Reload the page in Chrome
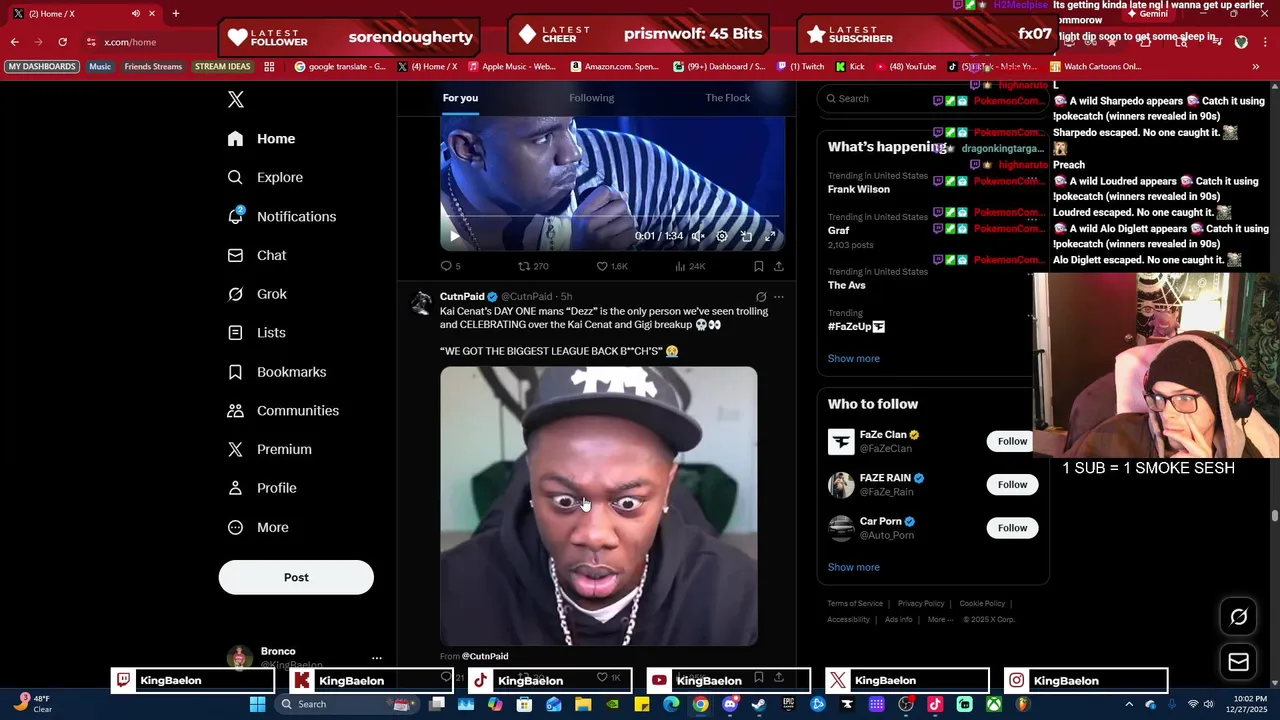The height and width of the screenshot is (720, 1280). (63, 42)
